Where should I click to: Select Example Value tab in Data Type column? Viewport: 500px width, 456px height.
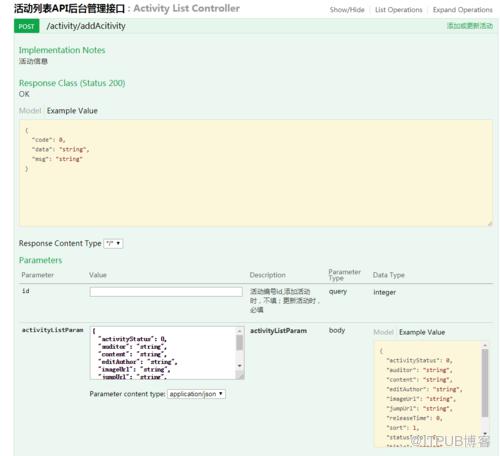click(x=422, y=332)
